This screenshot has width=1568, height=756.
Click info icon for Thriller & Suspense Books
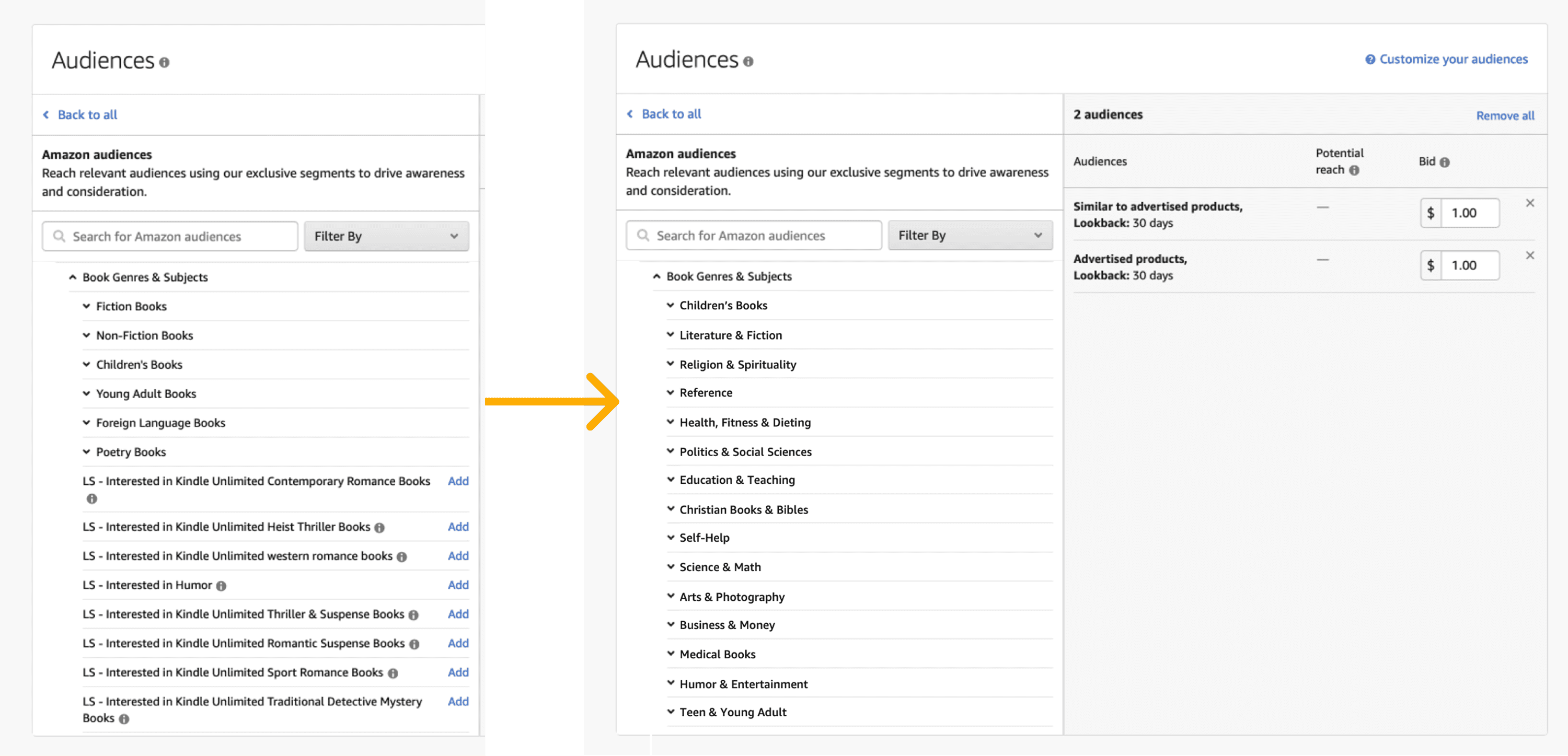click(413, 615)
